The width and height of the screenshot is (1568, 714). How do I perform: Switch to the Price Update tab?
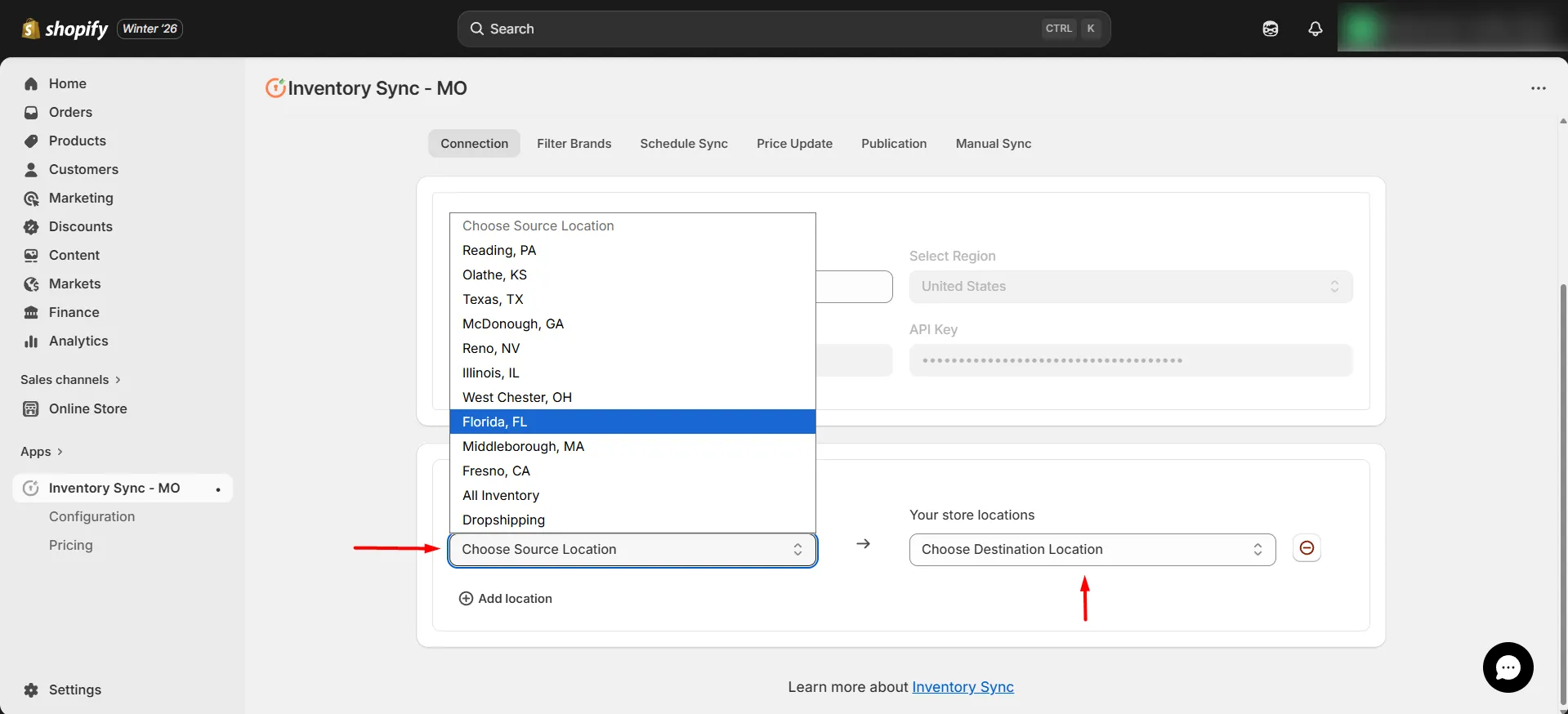tap(794, 143)
